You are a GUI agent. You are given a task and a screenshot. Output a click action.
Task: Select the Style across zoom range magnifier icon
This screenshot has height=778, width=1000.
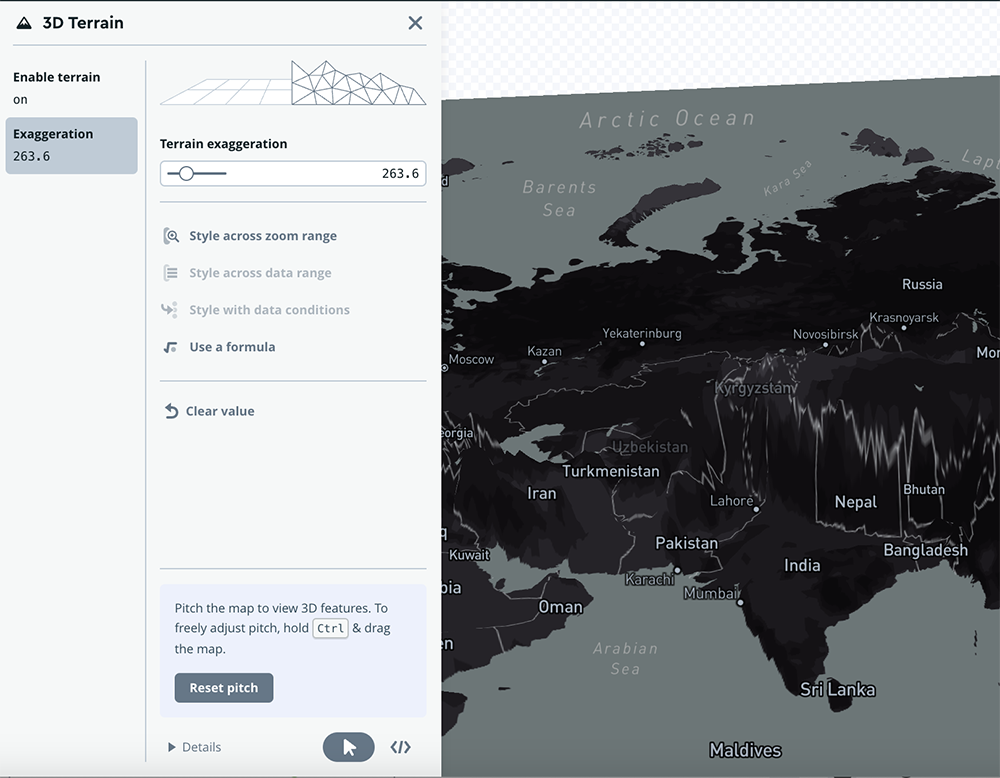[171, 236]
